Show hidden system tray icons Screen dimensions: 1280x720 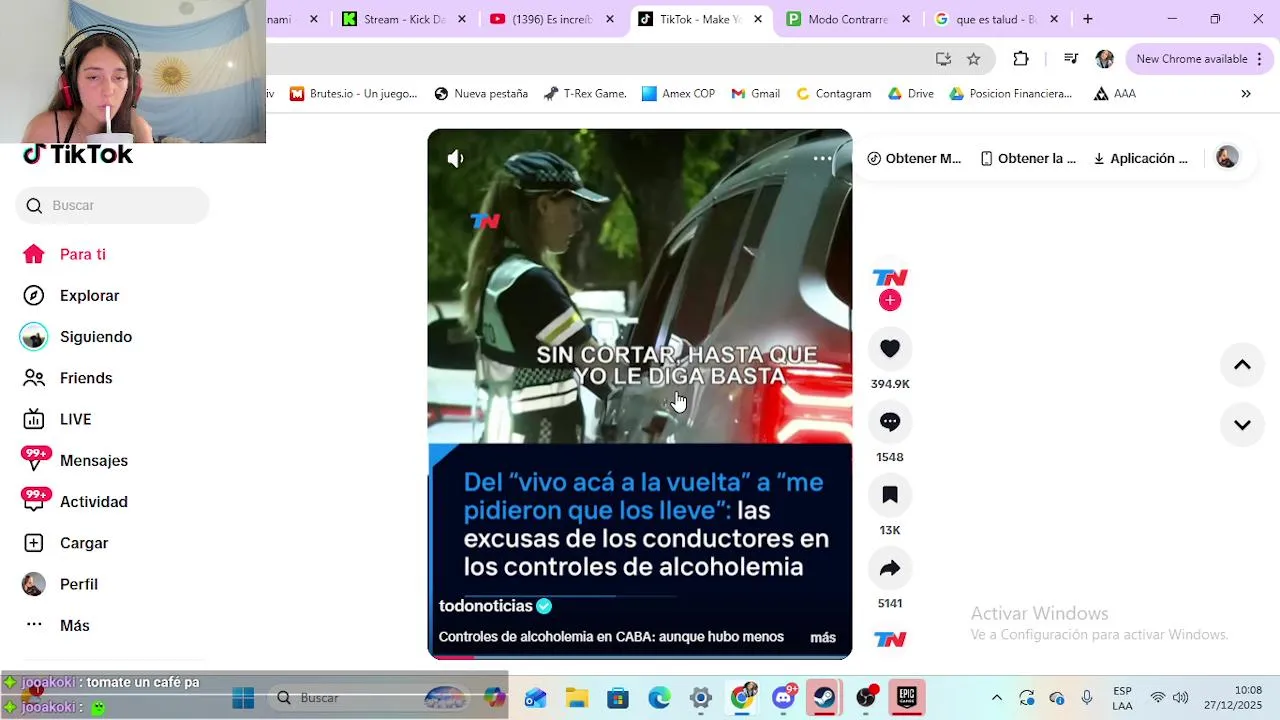click(x=997, y=698)
